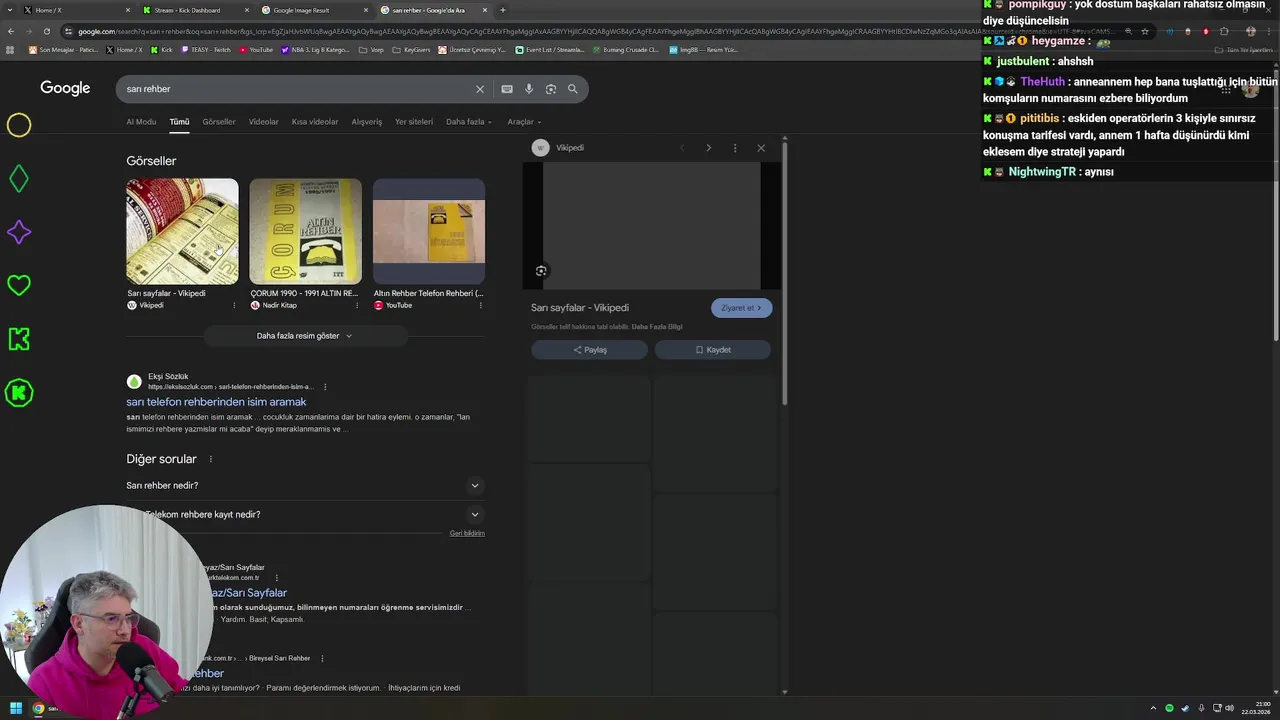Viewport: 1280px width, 720px height.
Task: Select the Videolar search tab
Action: pos(264,122)
